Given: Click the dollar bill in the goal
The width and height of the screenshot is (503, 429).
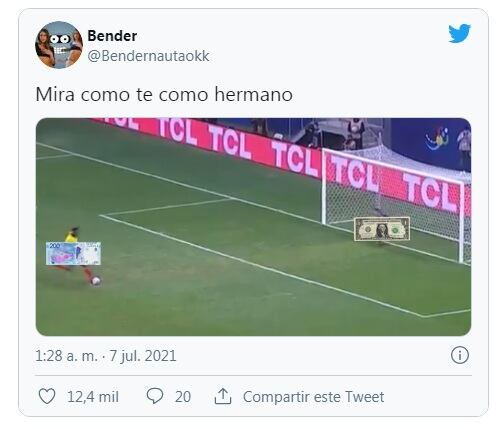Looking at the screenshot, I should tap(382, 229).
